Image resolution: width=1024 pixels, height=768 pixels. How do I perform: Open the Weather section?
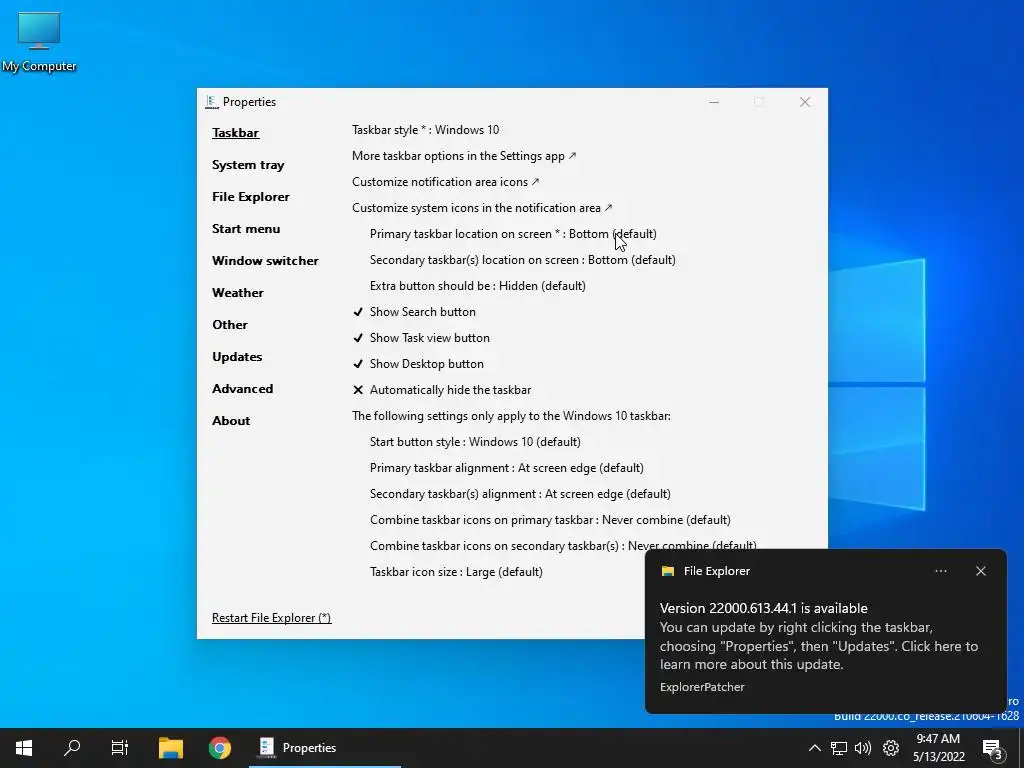click(238, 293)
